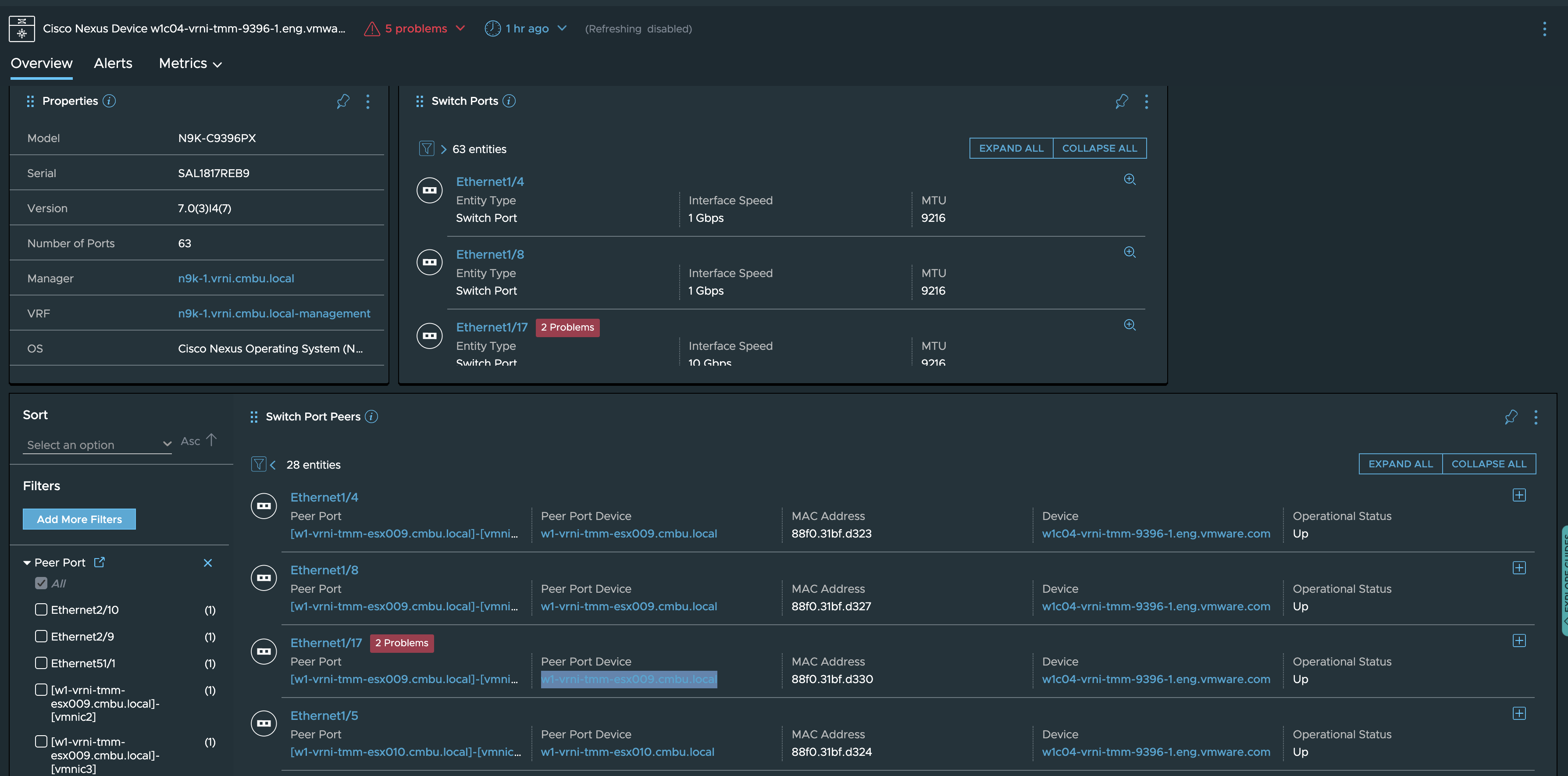The width and height of the screenshot is (1568, 776).
Task: Check the esx009 [vmnic3] filter checkbox
Action: 41,741
